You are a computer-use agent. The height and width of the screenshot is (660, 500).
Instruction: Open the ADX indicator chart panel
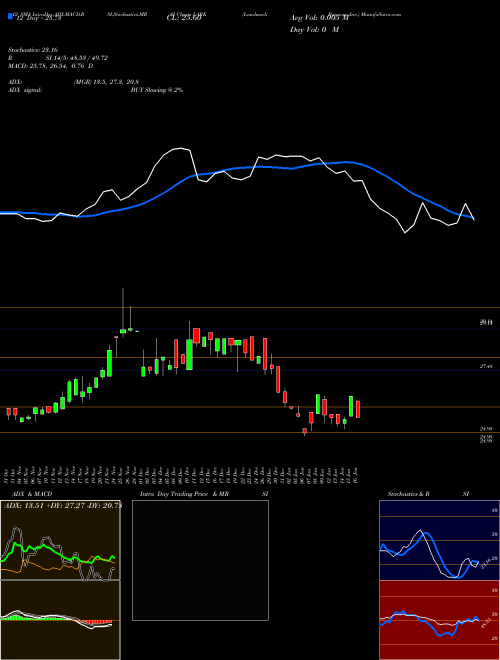(x=60, y=540)
